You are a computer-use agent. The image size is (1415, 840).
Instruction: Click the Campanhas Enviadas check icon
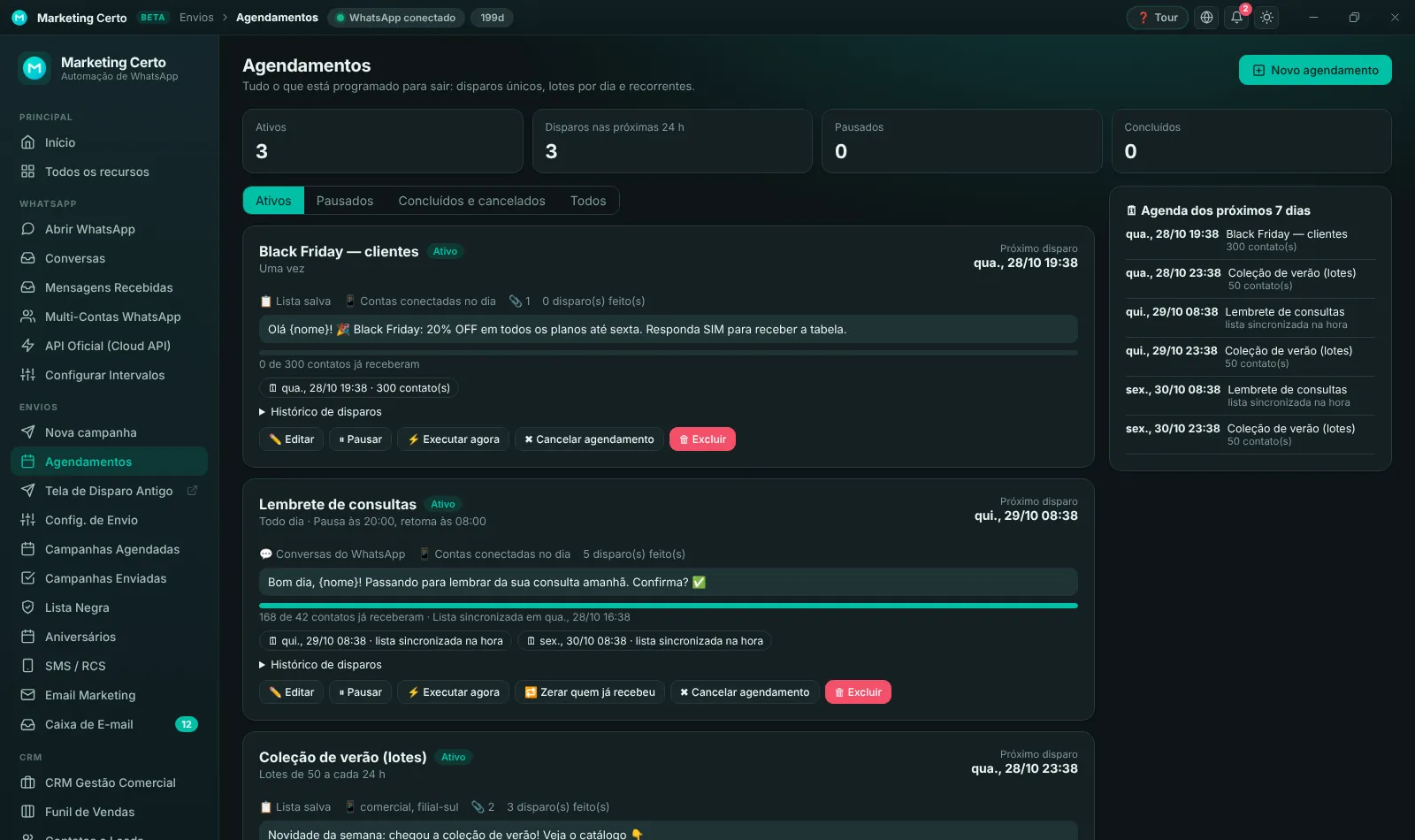27,578
